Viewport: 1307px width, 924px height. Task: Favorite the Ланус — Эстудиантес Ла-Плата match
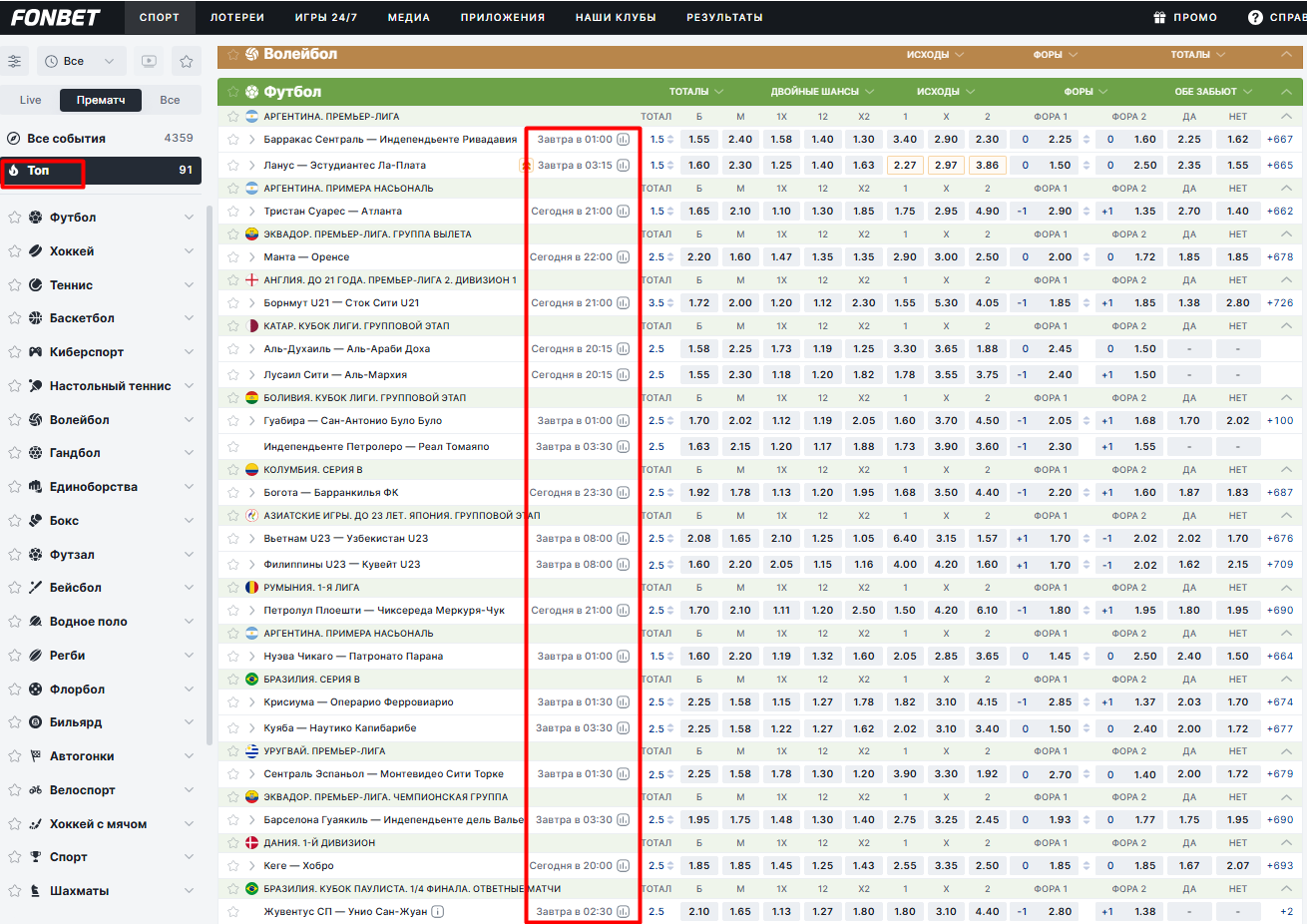click(232, 166)
